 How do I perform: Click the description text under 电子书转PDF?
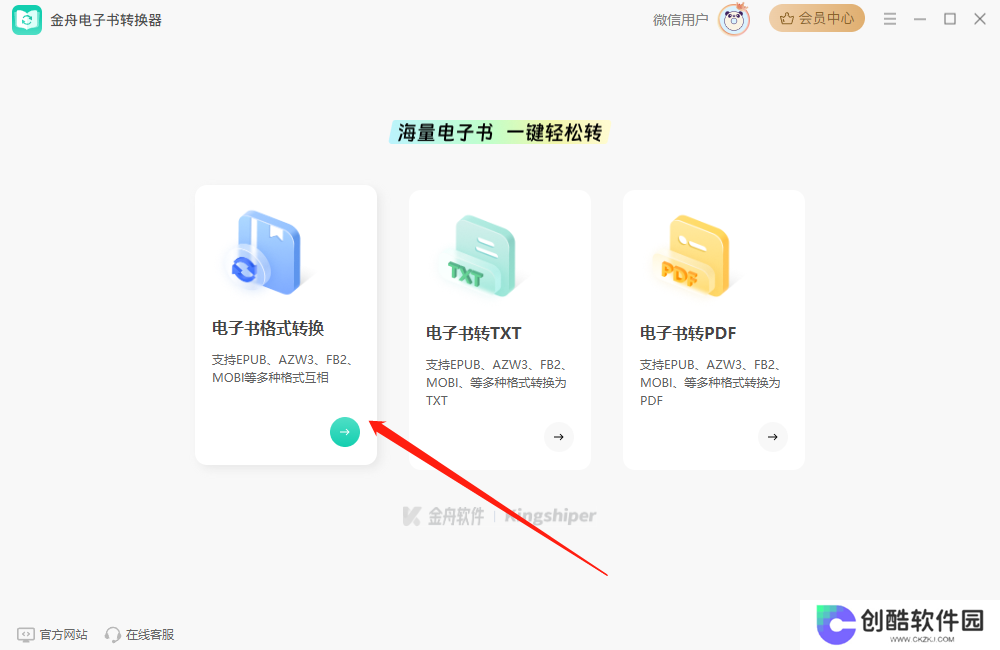pos(711,383)
